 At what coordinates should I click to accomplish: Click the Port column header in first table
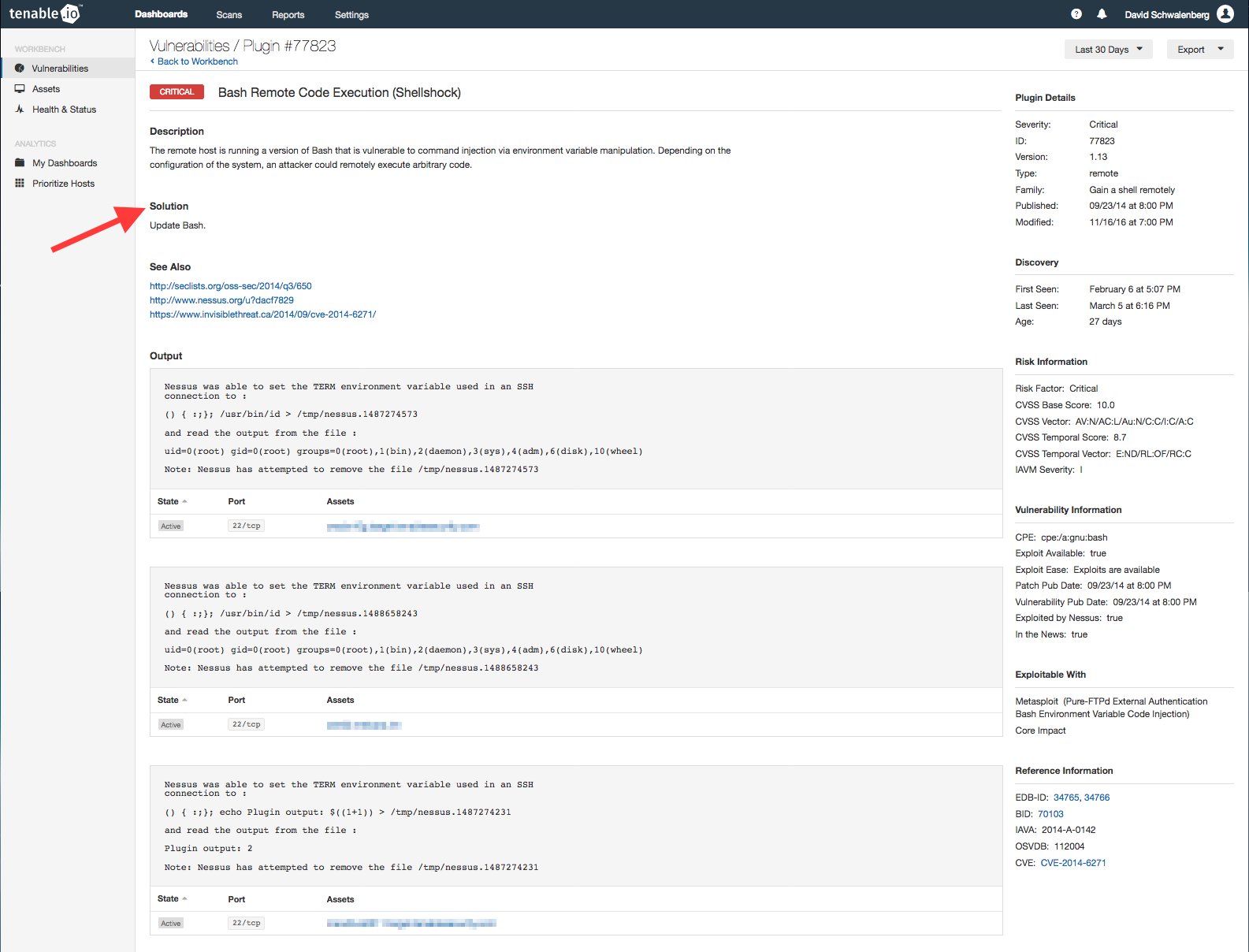(236, 501)
